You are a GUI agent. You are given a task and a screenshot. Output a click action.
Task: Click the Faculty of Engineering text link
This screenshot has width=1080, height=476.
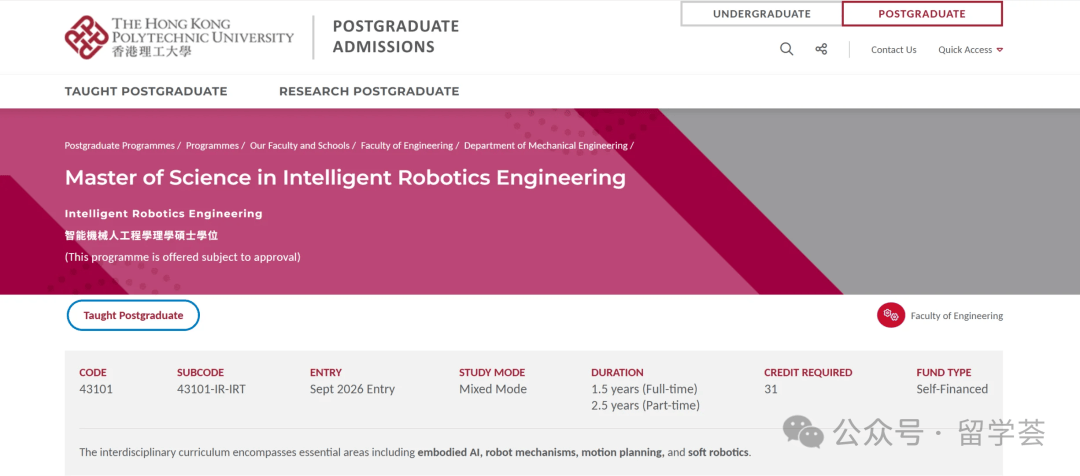(957, 315)
